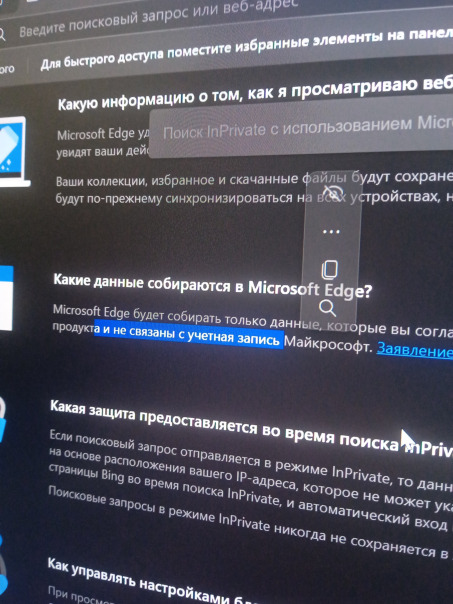The height and width of the screenshot is (604, 453).
Task: Click the favorites bar item ending in 'ого'
Action: click(7, 70)
